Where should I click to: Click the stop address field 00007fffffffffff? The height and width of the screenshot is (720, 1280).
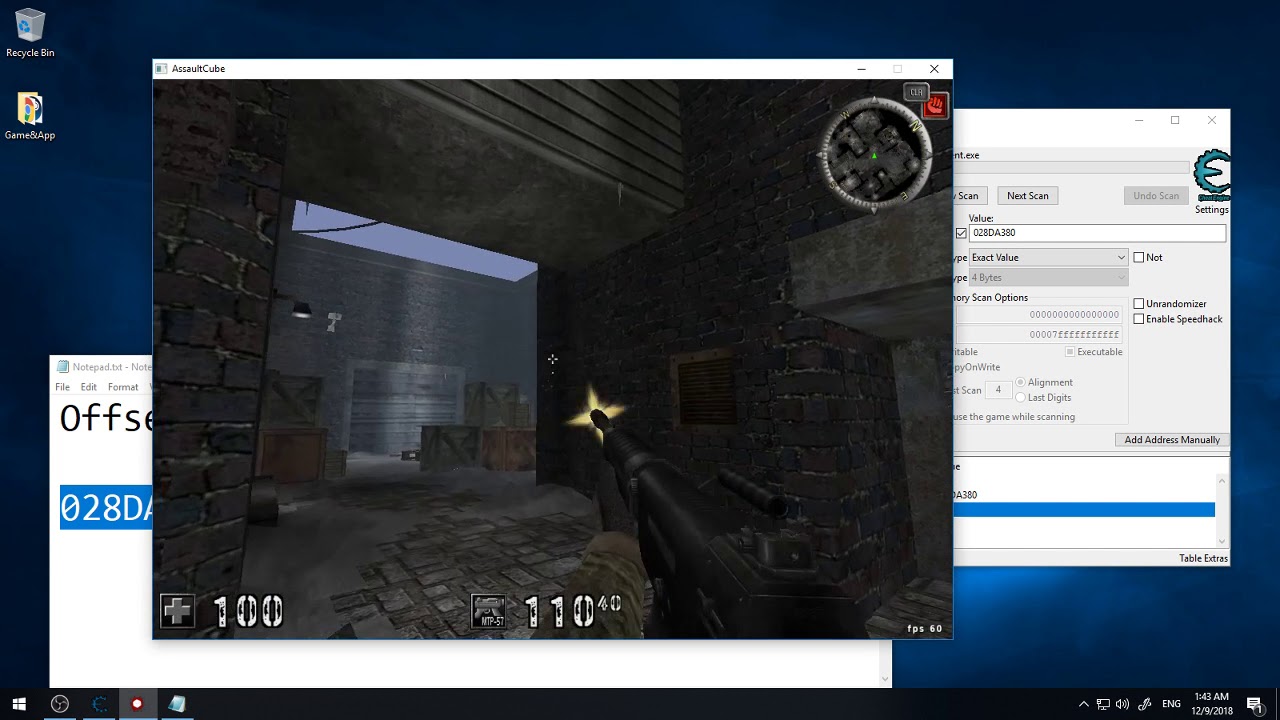click(x=1040, y=334)
